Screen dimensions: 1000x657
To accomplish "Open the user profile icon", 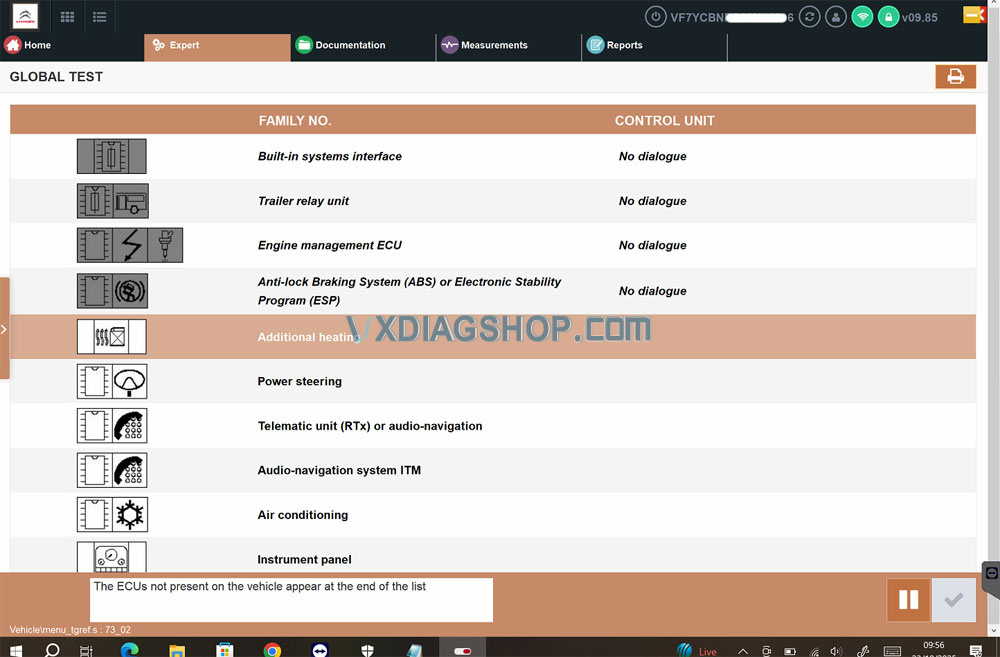I will pyautogui.click(x=837, y=17).
